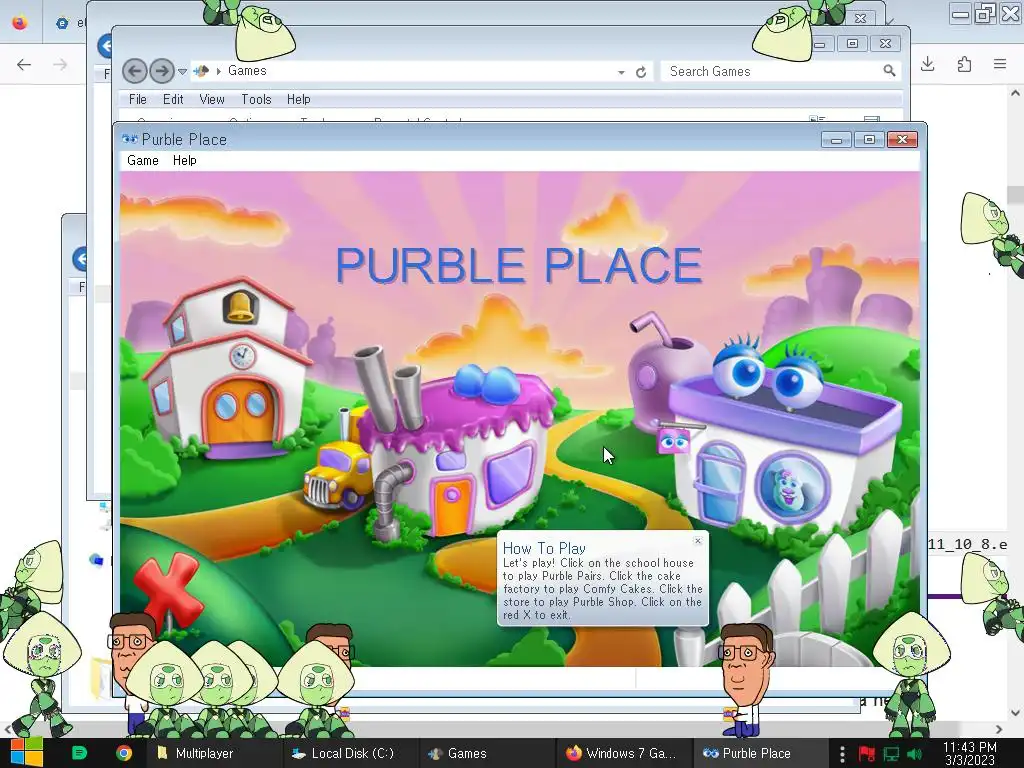Click Forward arrow in Games explorer window
This screenshot has width=1024, height=768.
tap(162, 71)
